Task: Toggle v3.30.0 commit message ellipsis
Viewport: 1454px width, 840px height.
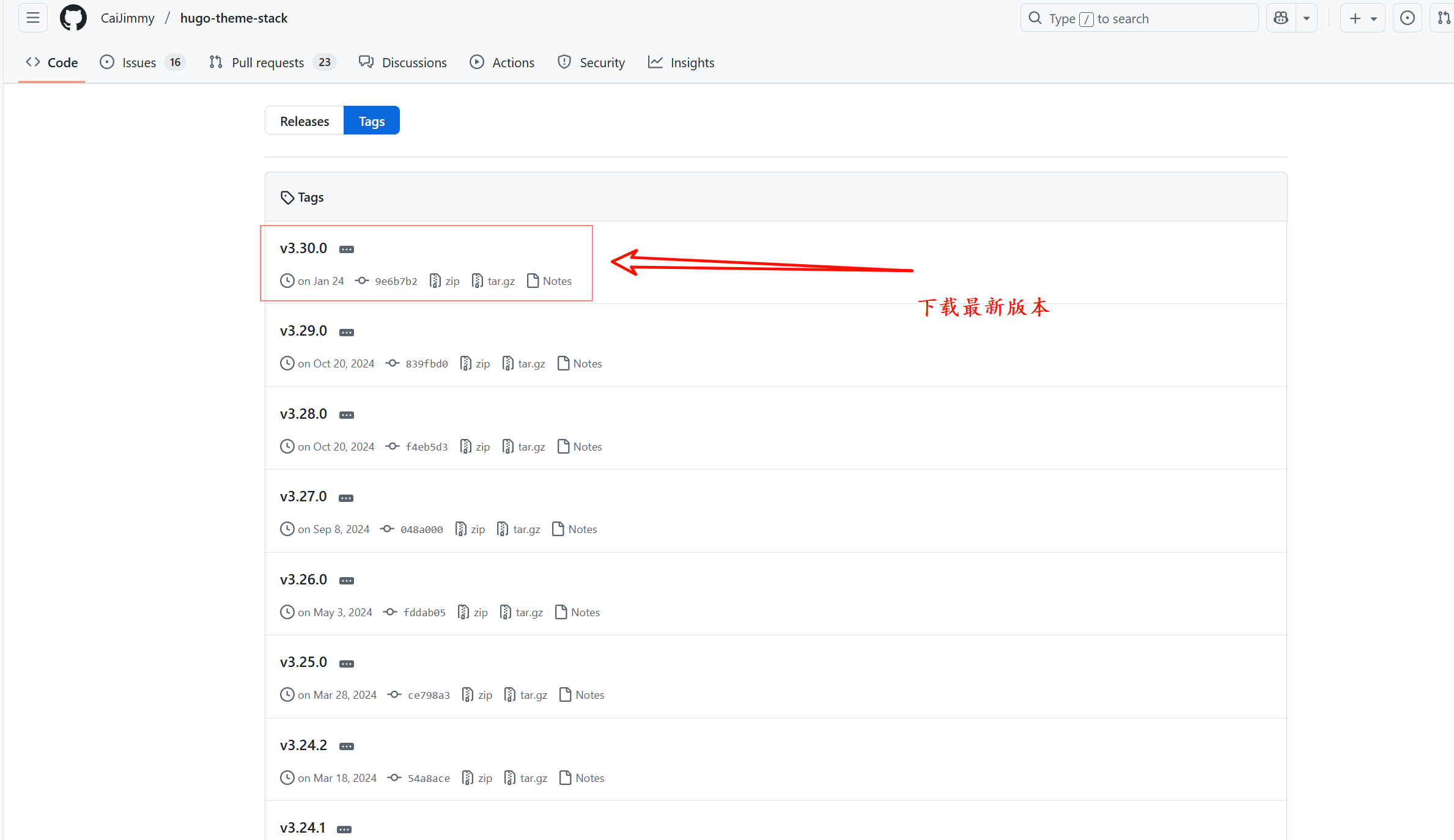Action: tap(347, 249)
